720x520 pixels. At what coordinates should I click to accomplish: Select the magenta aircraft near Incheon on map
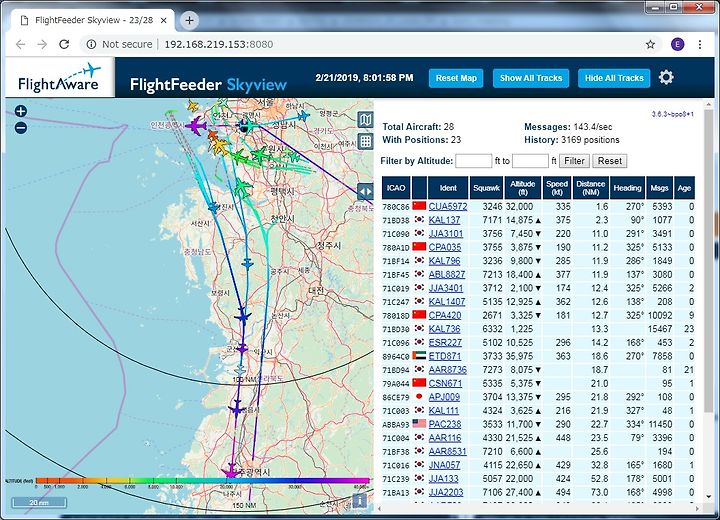pos(196,125)
